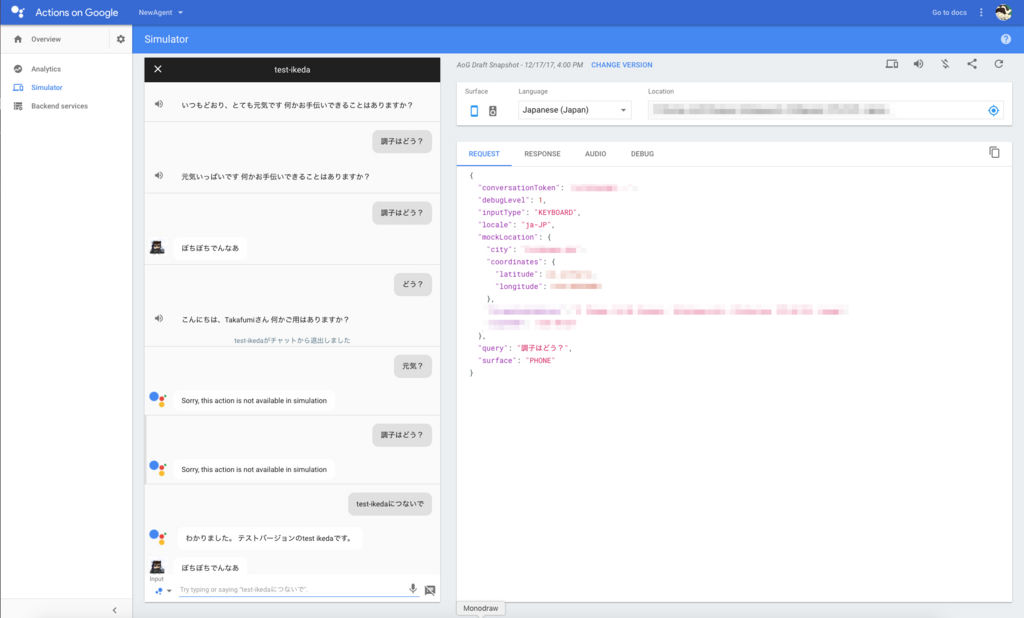Switch to the REQUEST tab
The width and height of the screenshot is (1024, 618).
(484, 154)
